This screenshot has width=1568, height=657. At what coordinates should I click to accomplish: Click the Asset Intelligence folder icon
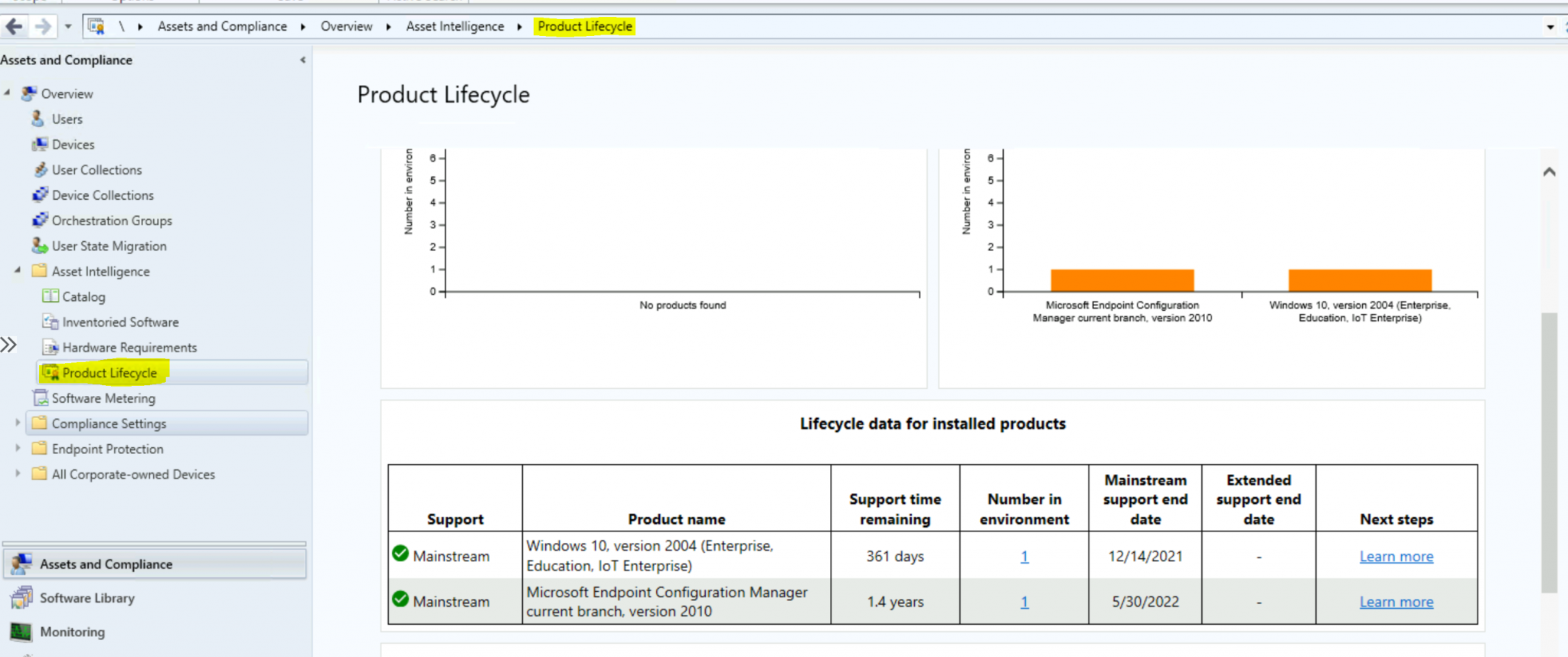pyautogui.click(x=39, y=270)
